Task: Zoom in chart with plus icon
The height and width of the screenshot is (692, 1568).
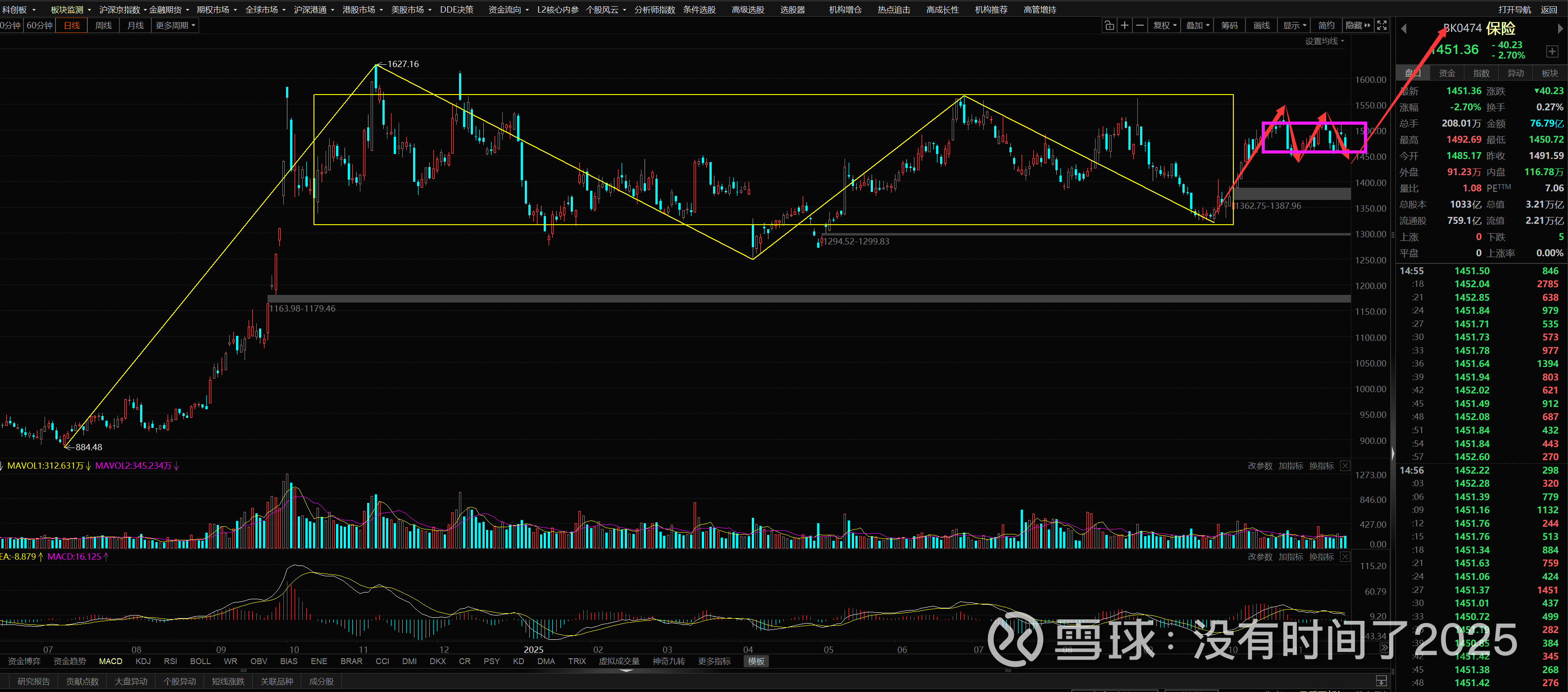Action: click(1125, 26)
